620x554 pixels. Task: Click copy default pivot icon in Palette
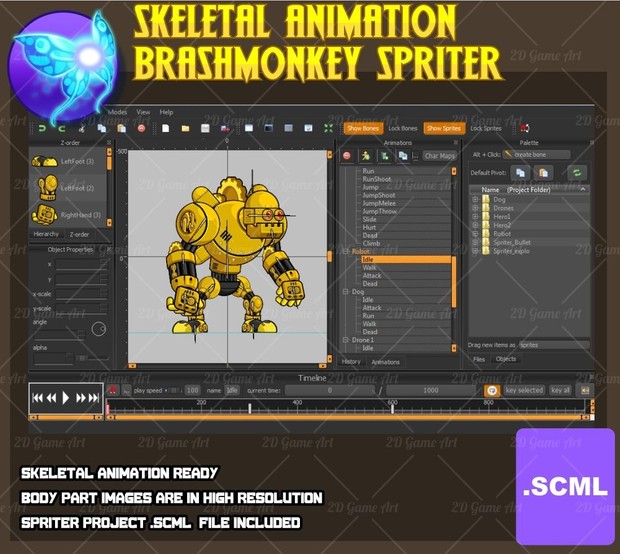520,173
